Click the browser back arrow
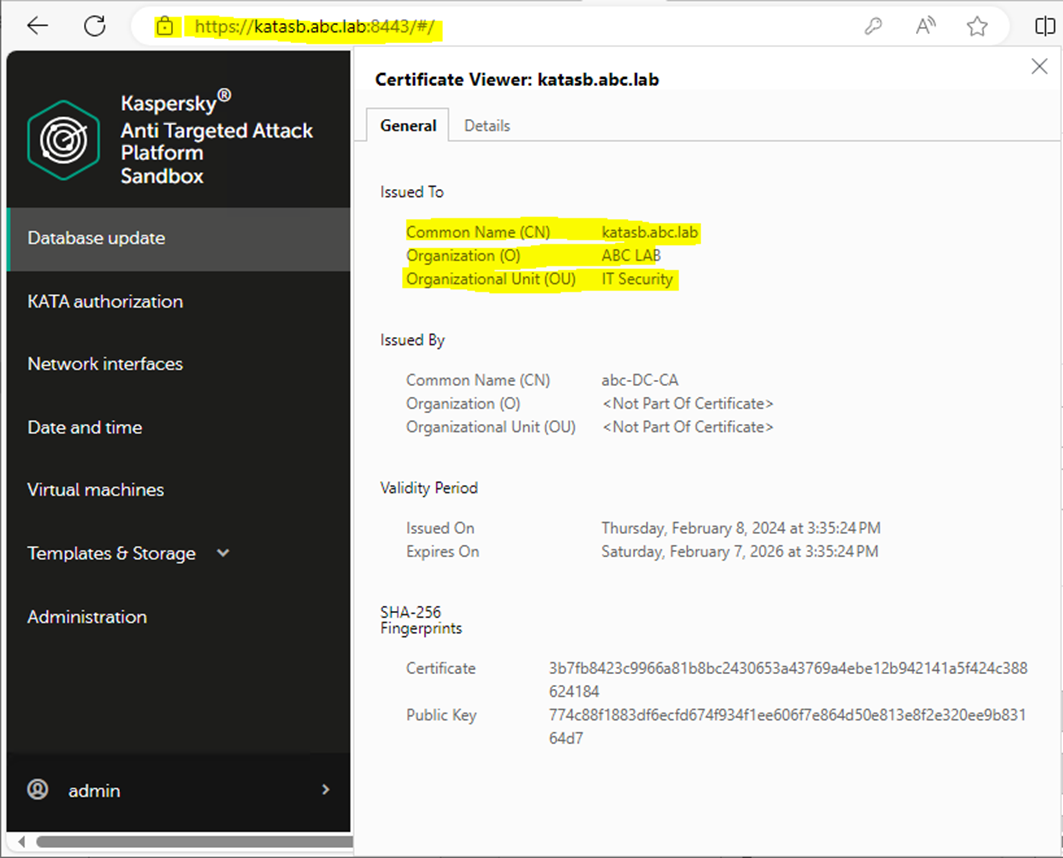The image size is (1063, 858). (38, 26)
